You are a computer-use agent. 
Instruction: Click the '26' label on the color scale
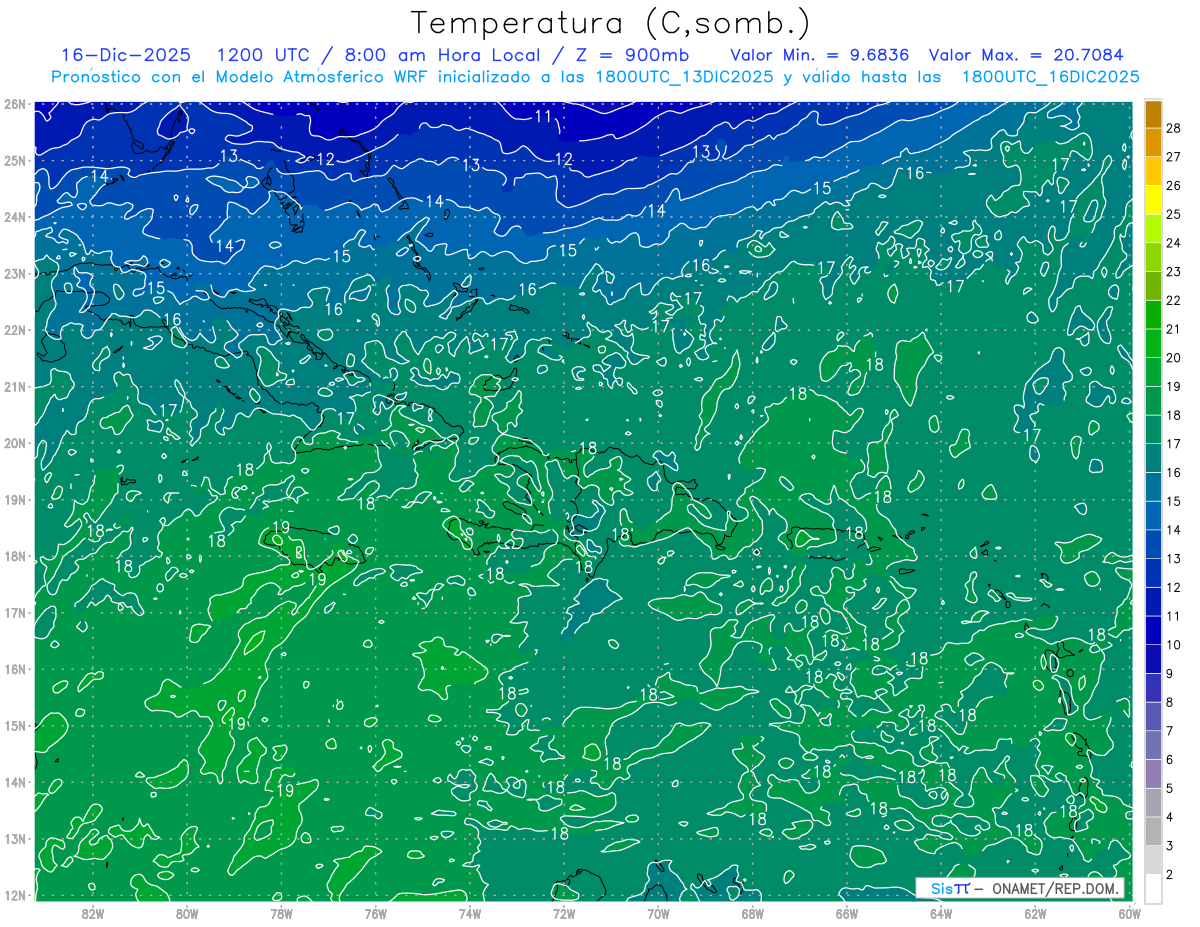pos(1173,186)
